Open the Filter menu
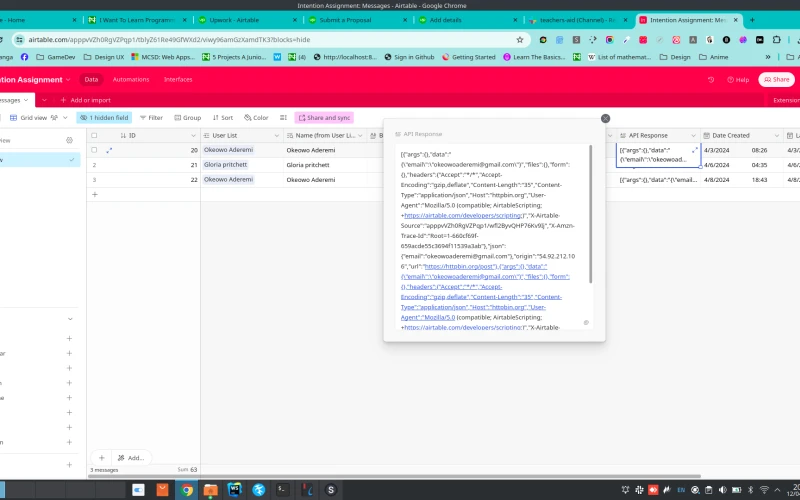This screenshot has height=500, width=800. (x=151, y=118)
